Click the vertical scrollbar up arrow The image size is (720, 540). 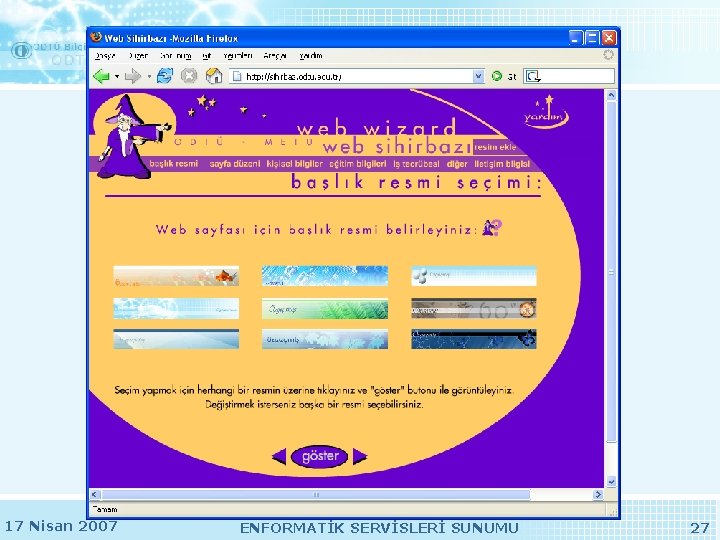611,96
